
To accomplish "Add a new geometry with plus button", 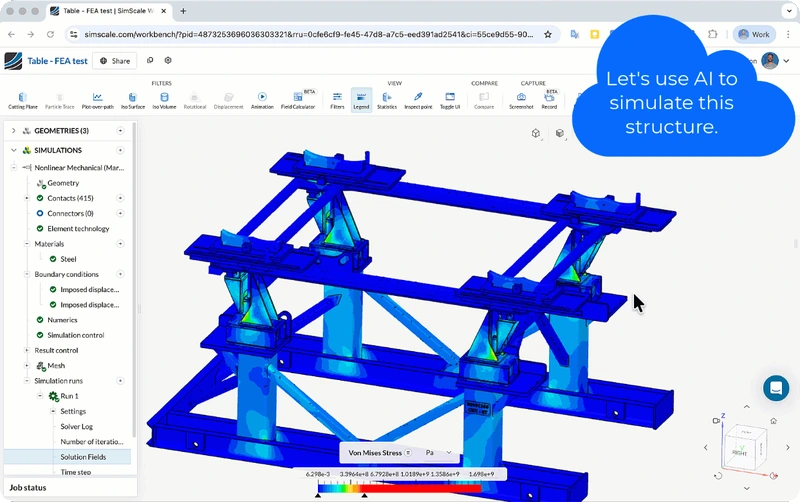I will coord(120,131).
